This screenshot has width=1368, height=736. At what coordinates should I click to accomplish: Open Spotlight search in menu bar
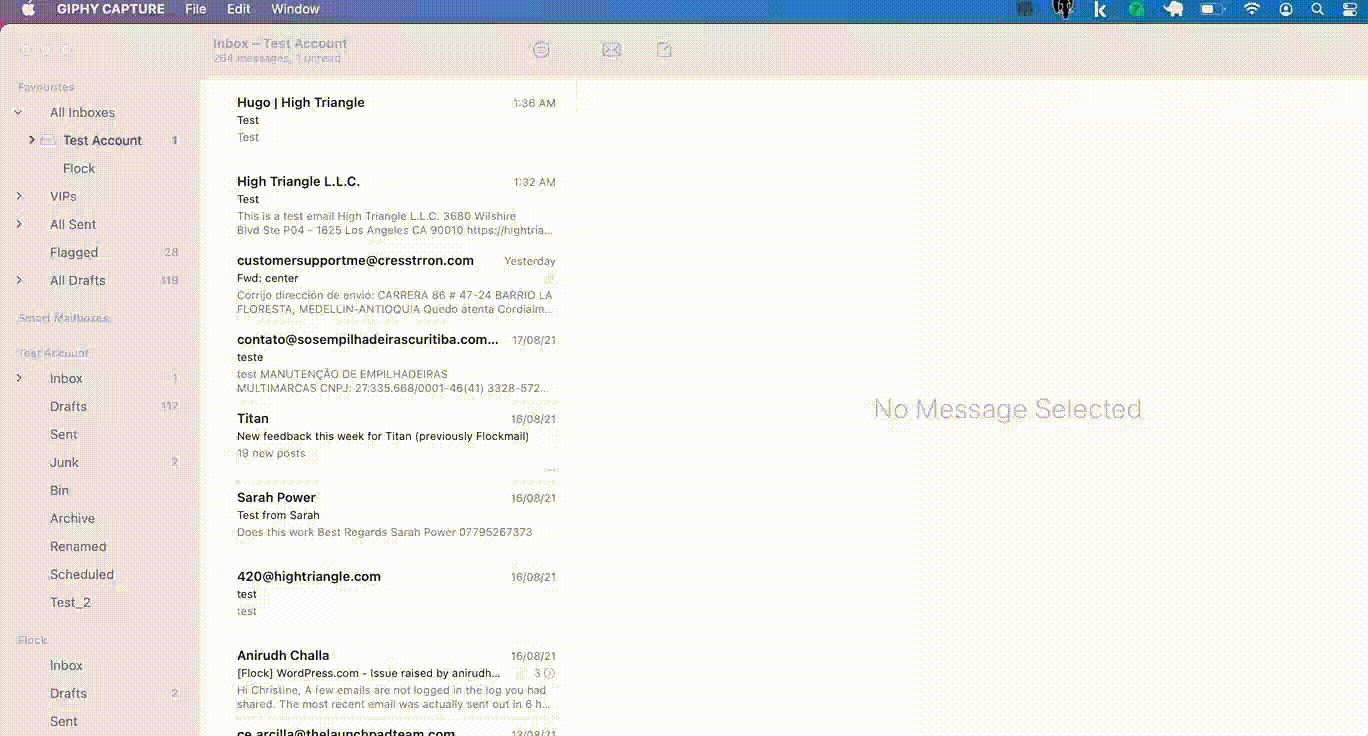click(1318, 9)
